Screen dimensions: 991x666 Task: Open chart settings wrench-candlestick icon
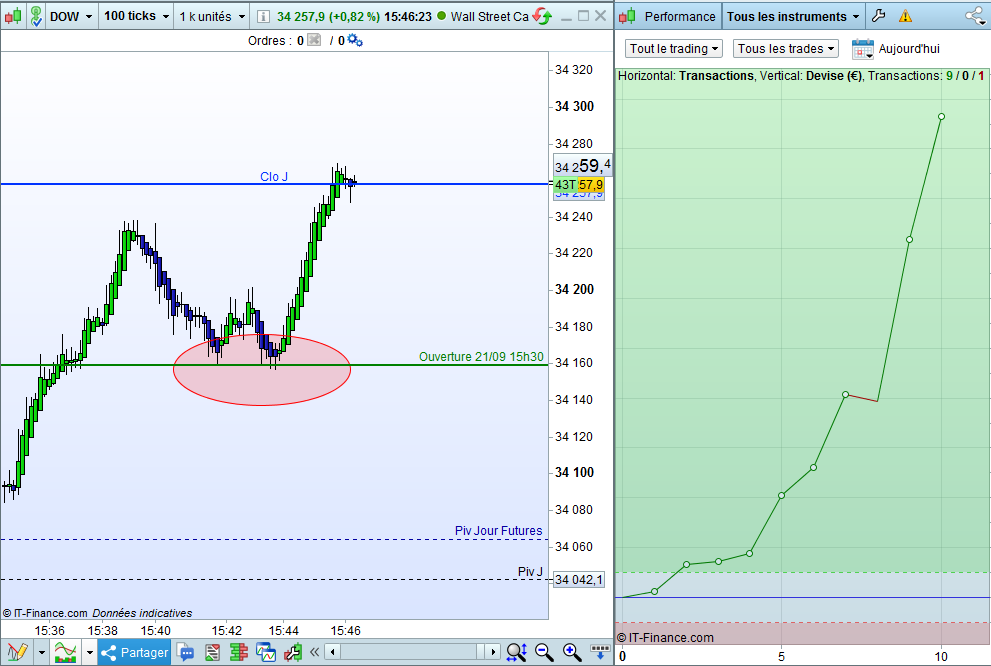(293, 652)
